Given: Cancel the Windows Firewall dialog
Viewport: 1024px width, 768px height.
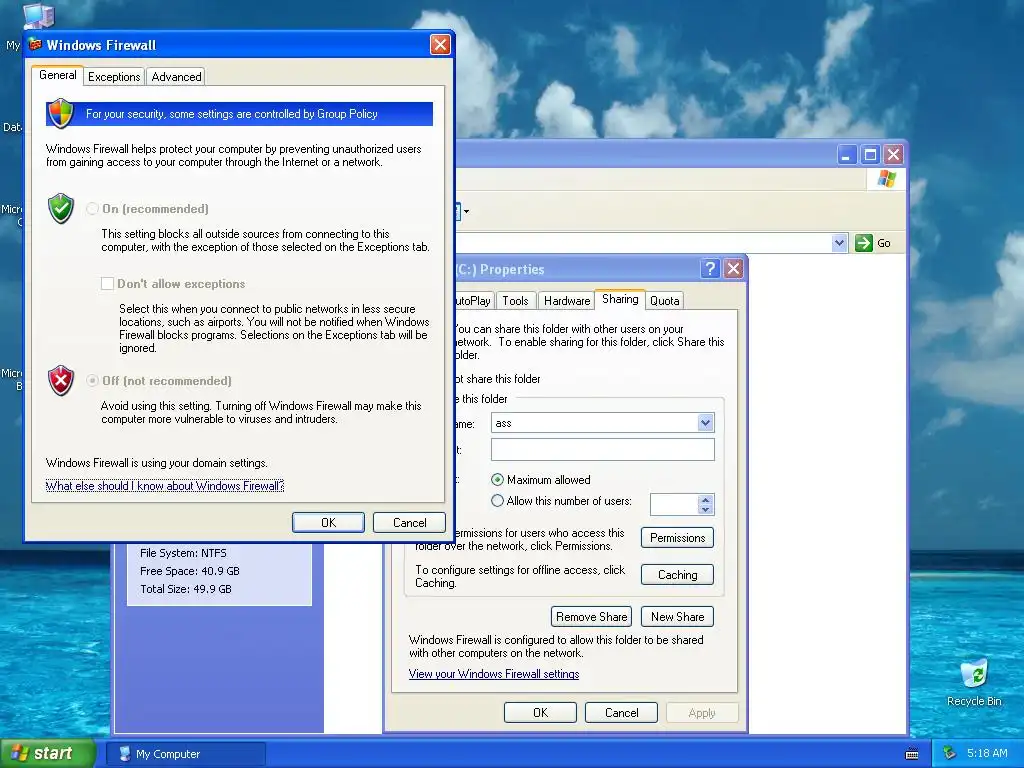Looking at the screenshot, I should point(409,522).
